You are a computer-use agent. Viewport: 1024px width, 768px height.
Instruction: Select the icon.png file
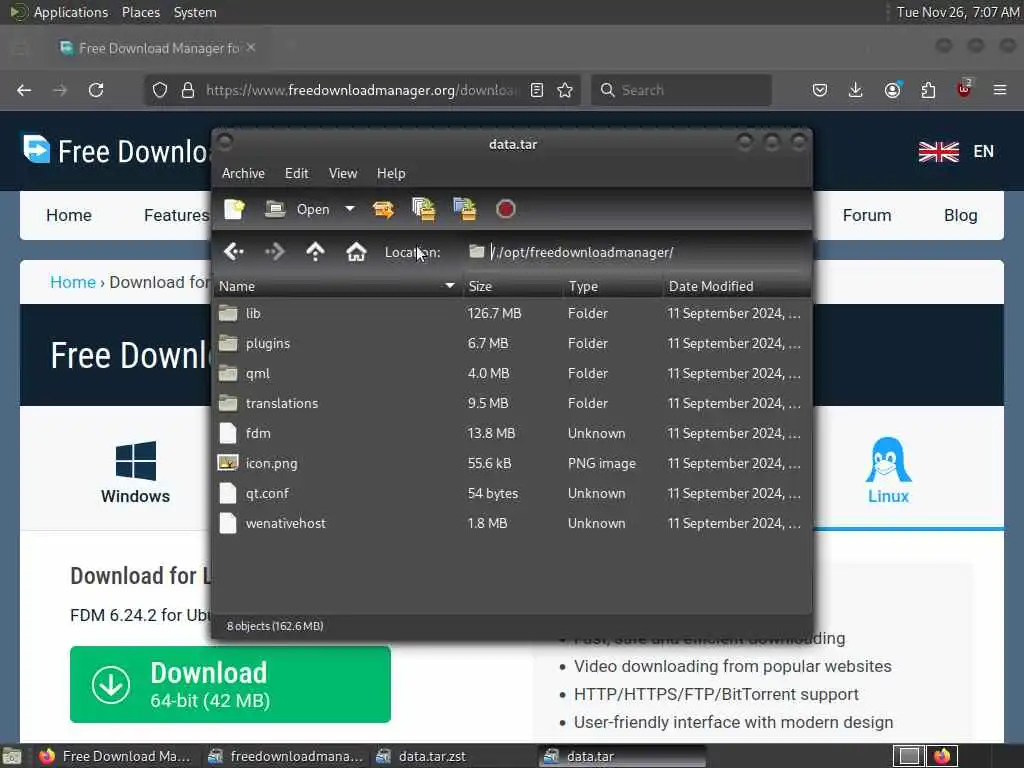pyautogui.click(x=512, y=464)
